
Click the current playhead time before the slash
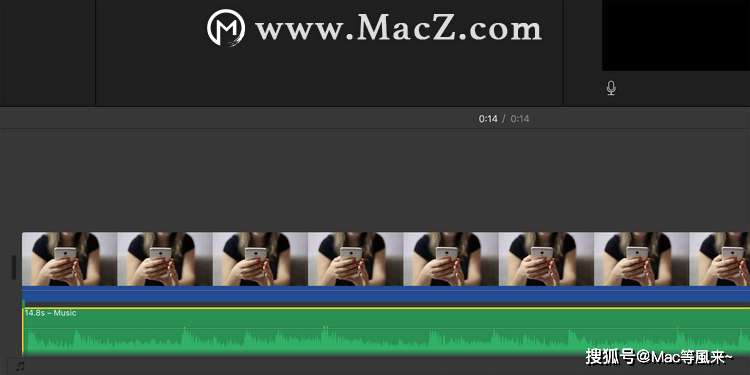(x=488, y=119)
